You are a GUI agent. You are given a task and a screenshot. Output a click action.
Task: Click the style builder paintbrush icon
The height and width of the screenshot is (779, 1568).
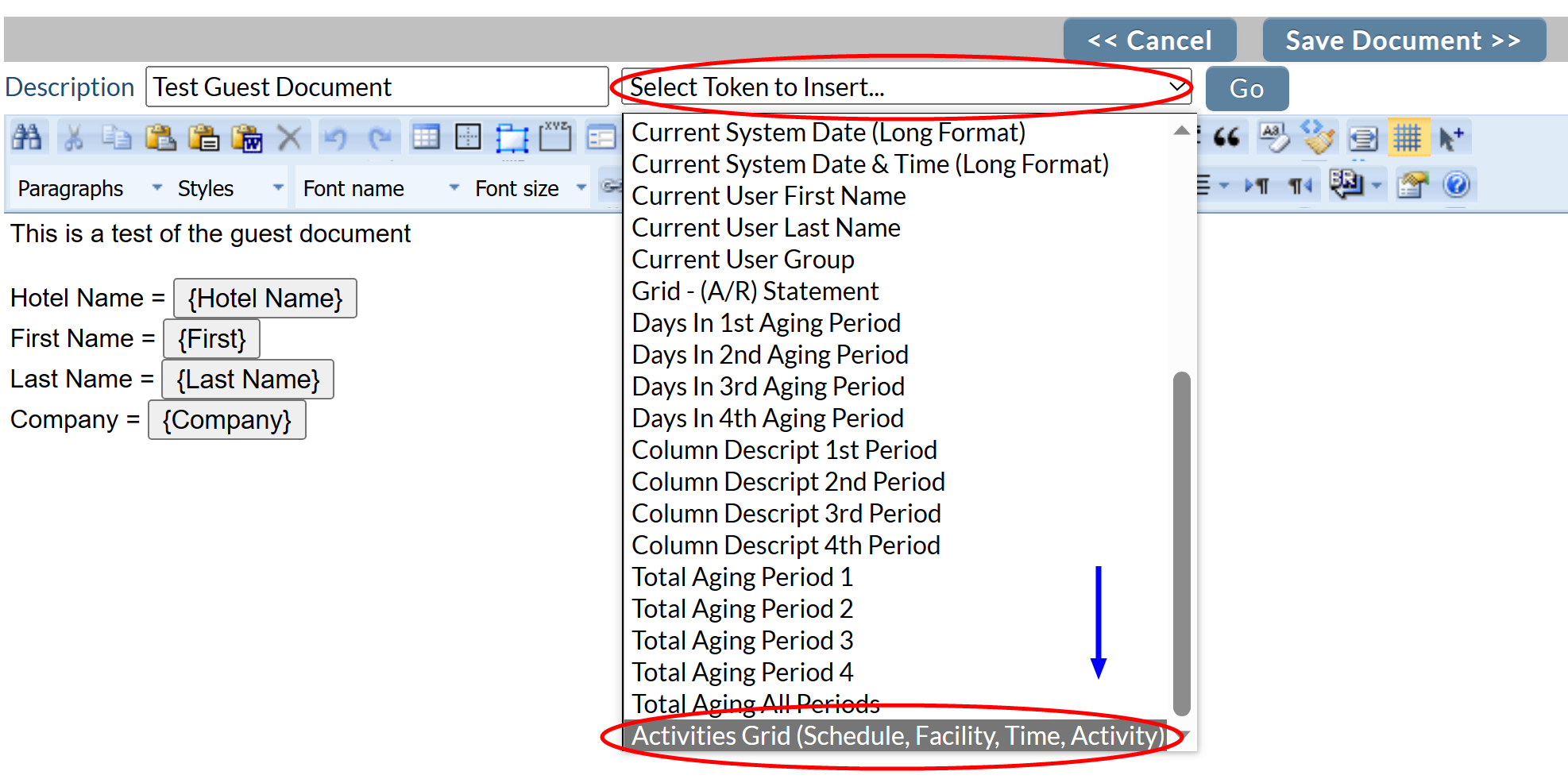pyautogui.click(x=1412, y=185)
